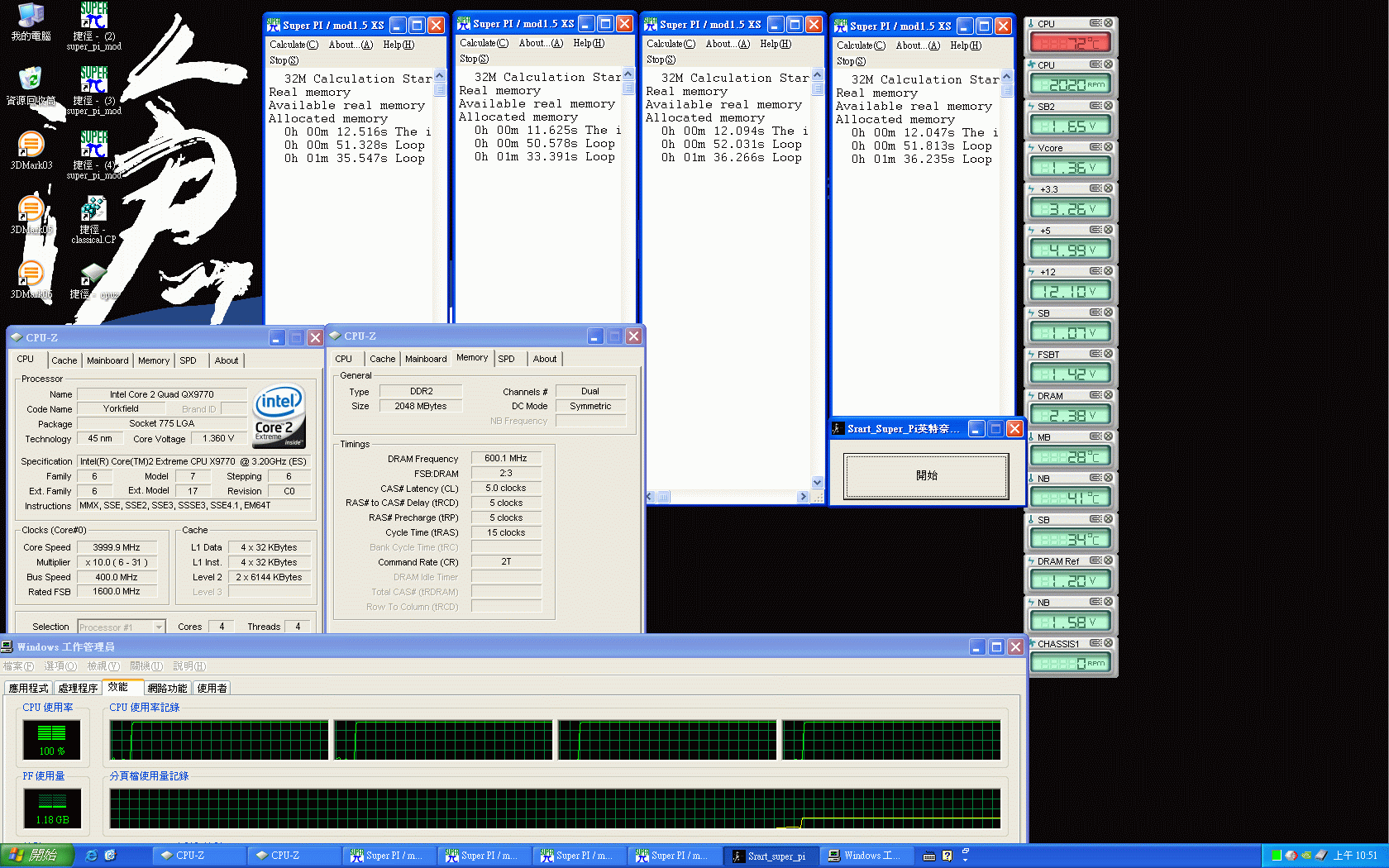Select the 捷徑 - (2) super_pi_mod shortcut
1389x868 pixels.
tap(93, 26)
